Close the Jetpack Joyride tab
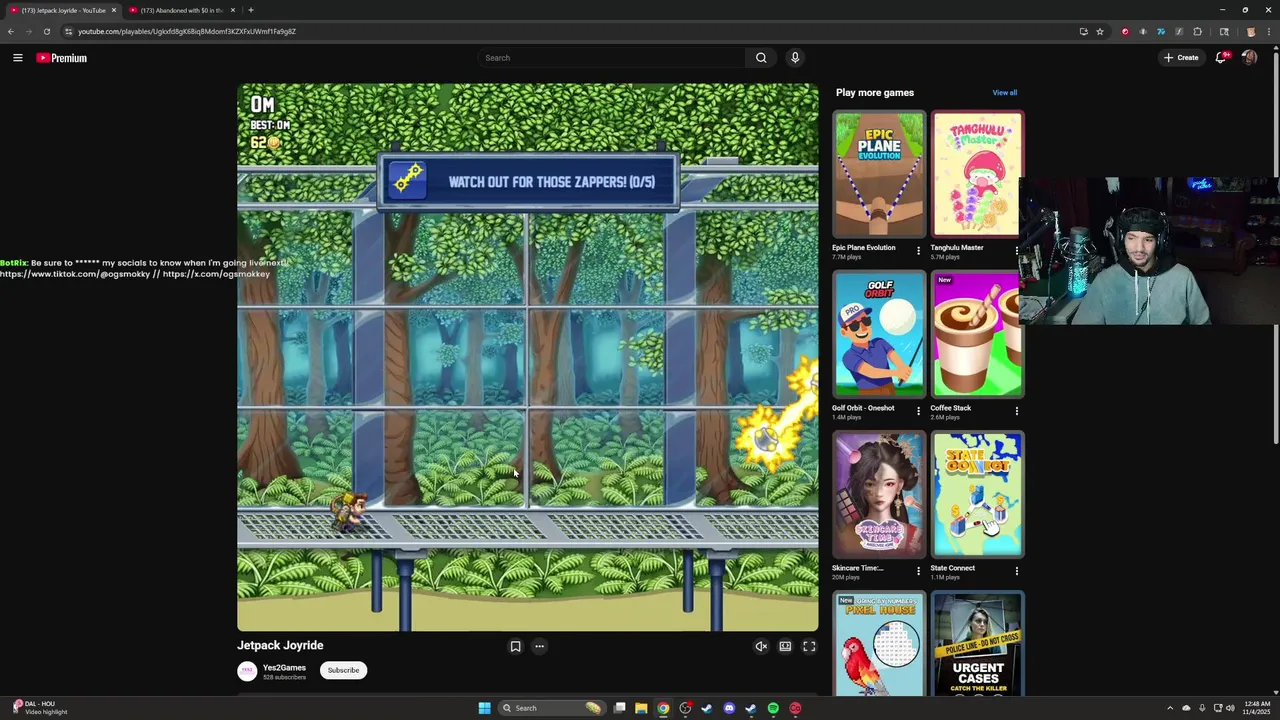1280x720 pixels. click(114, 10)
